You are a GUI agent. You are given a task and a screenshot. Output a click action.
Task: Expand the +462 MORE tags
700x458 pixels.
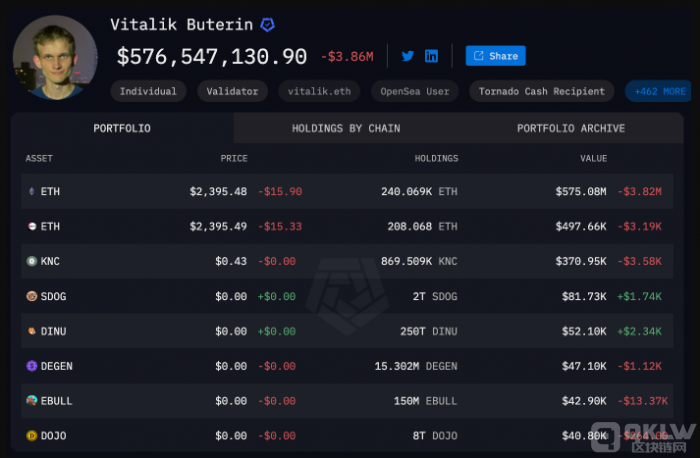[659, 91]
